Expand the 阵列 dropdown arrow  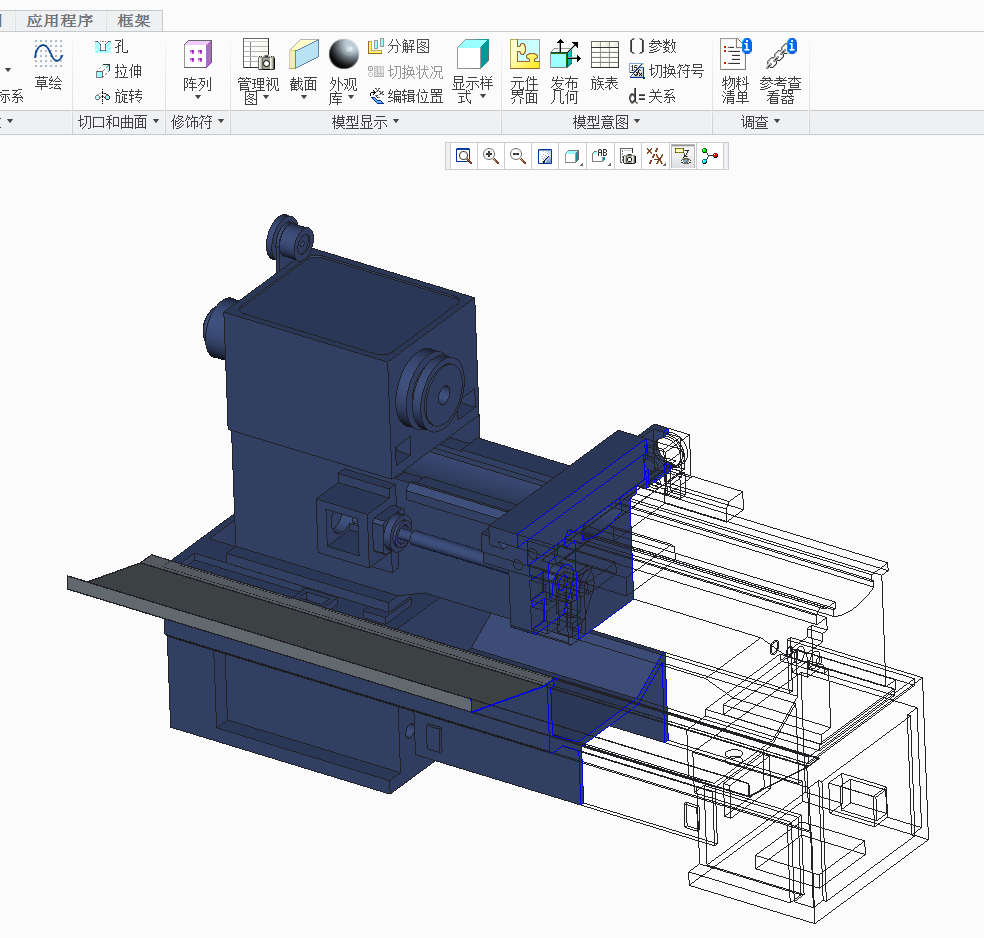[198, 97]
